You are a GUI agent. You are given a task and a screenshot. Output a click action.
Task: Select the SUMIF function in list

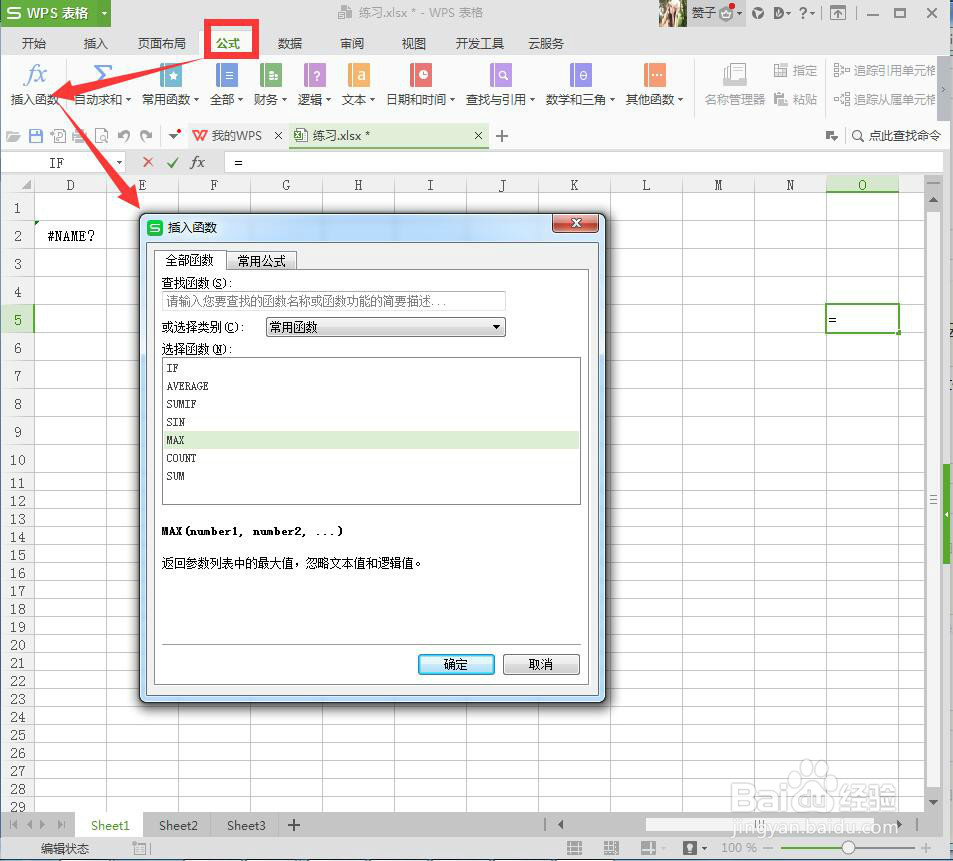pos(371,404)
